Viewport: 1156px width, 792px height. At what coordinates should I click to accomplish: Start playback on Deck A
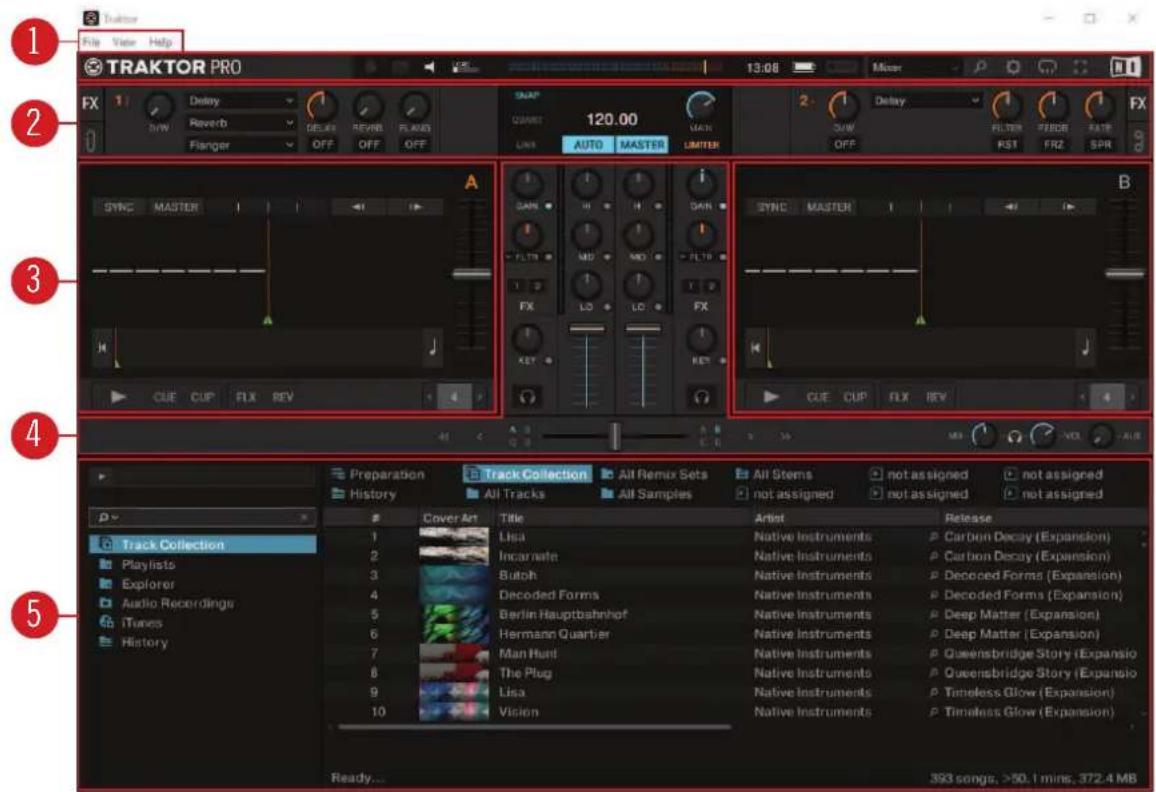[x=118, y=397]
